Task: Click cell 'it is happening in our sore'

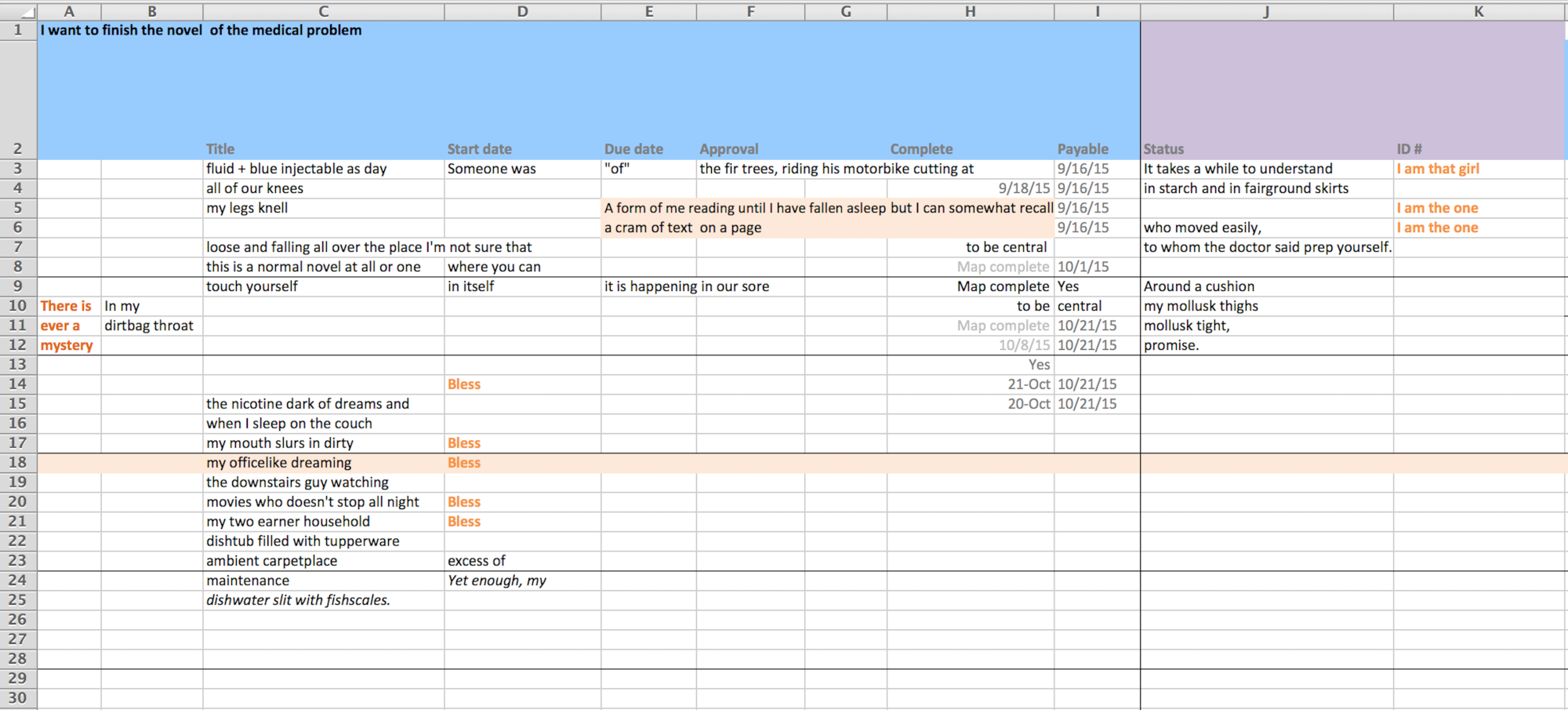Action: point(686,286)
